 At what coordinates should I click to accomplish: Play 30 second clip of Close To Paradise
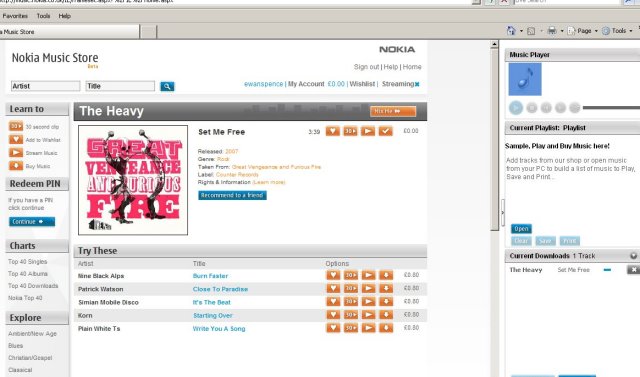[351, 288]
